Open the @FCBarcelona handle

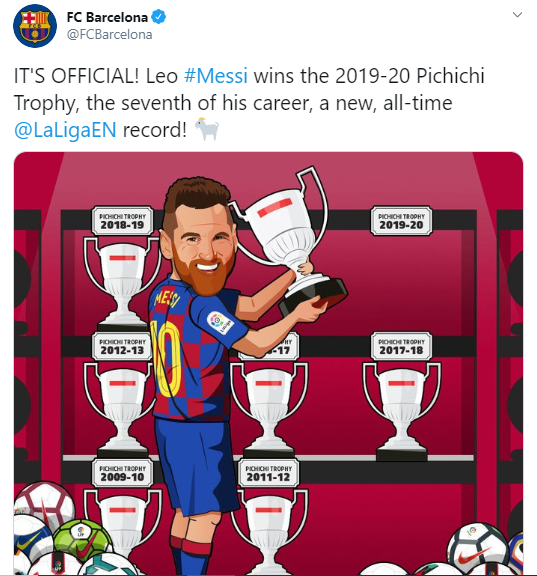[109, 35]
